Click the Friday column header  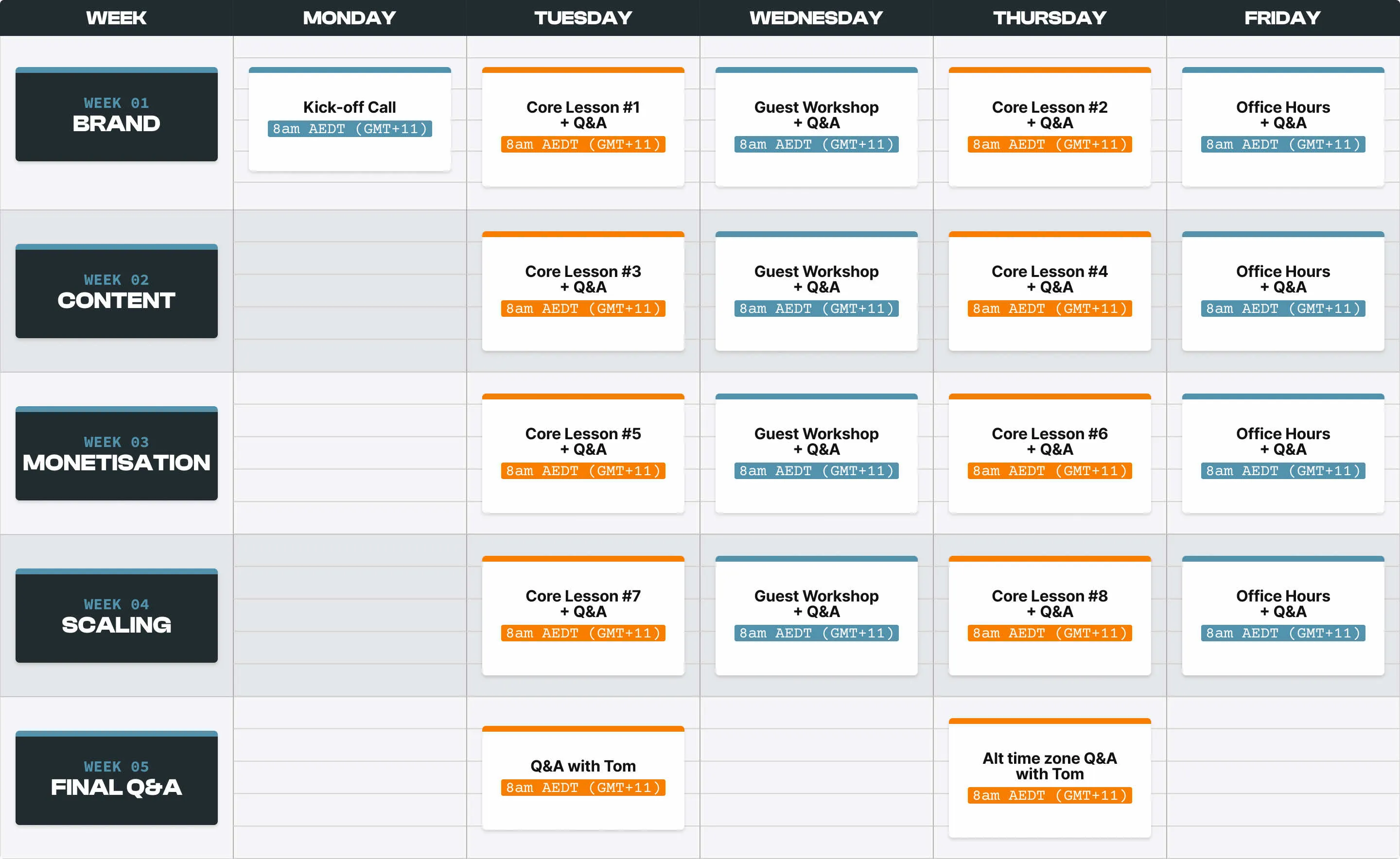pyautogui.click(x=1282, y=17)
